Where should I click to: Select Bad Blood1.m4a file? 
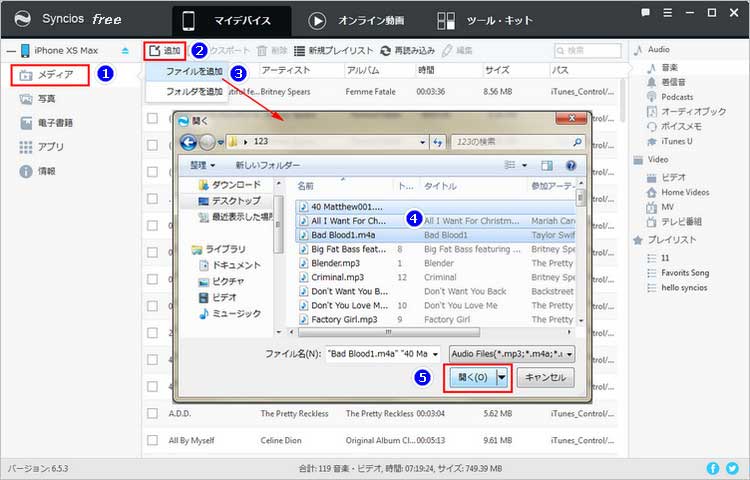point(435,235)
